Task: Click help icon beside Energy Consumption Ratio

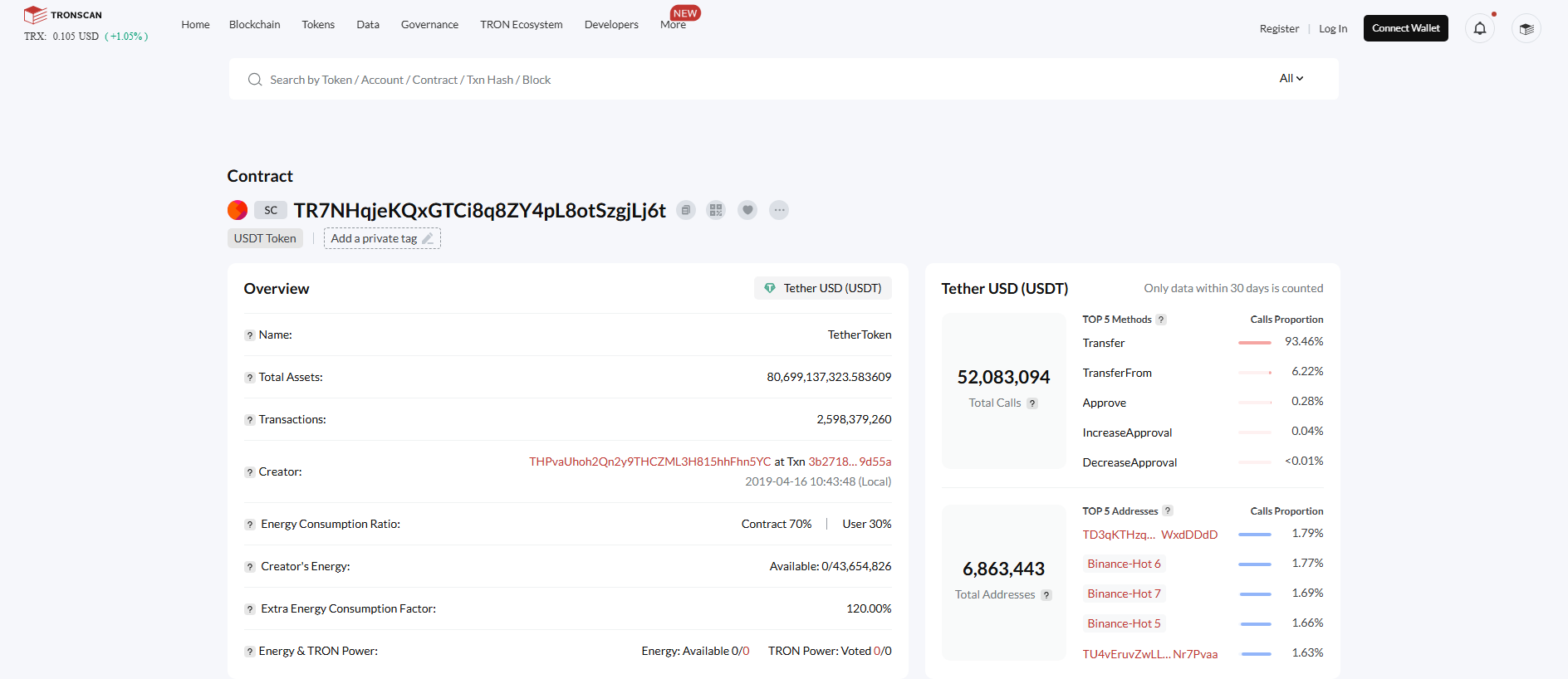Action: [249, 525]
